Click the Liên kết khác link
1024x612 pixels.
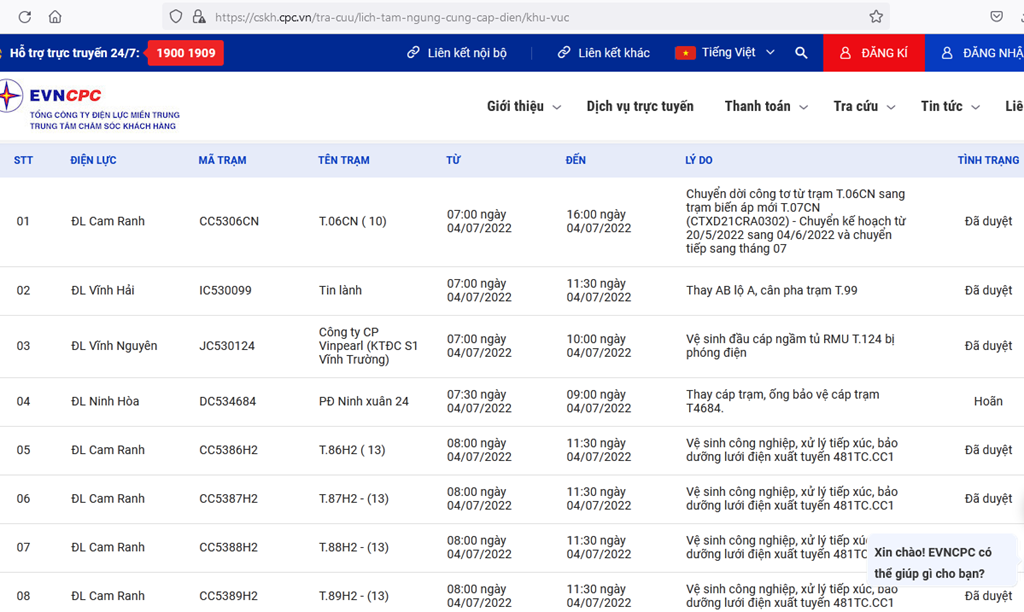[604, 53]
